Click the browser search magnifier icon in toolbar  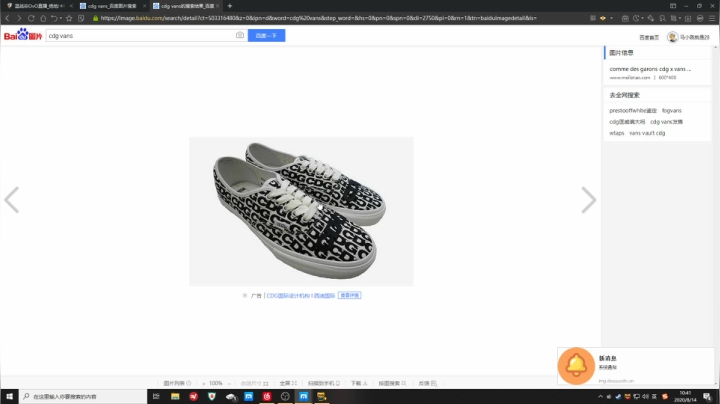662,18
